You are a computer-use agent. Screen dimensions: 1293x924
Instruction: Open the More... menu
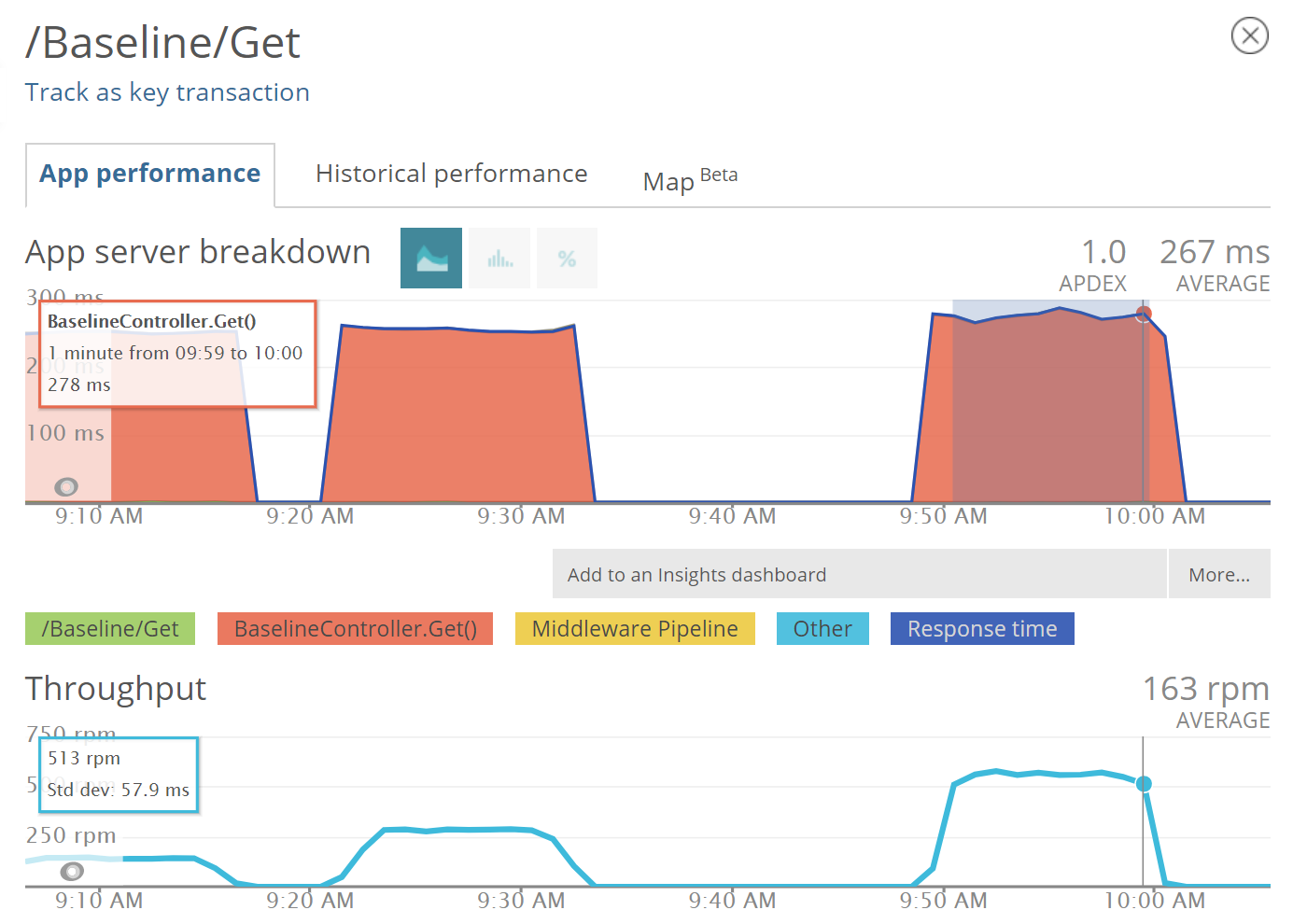(1219, 574)
